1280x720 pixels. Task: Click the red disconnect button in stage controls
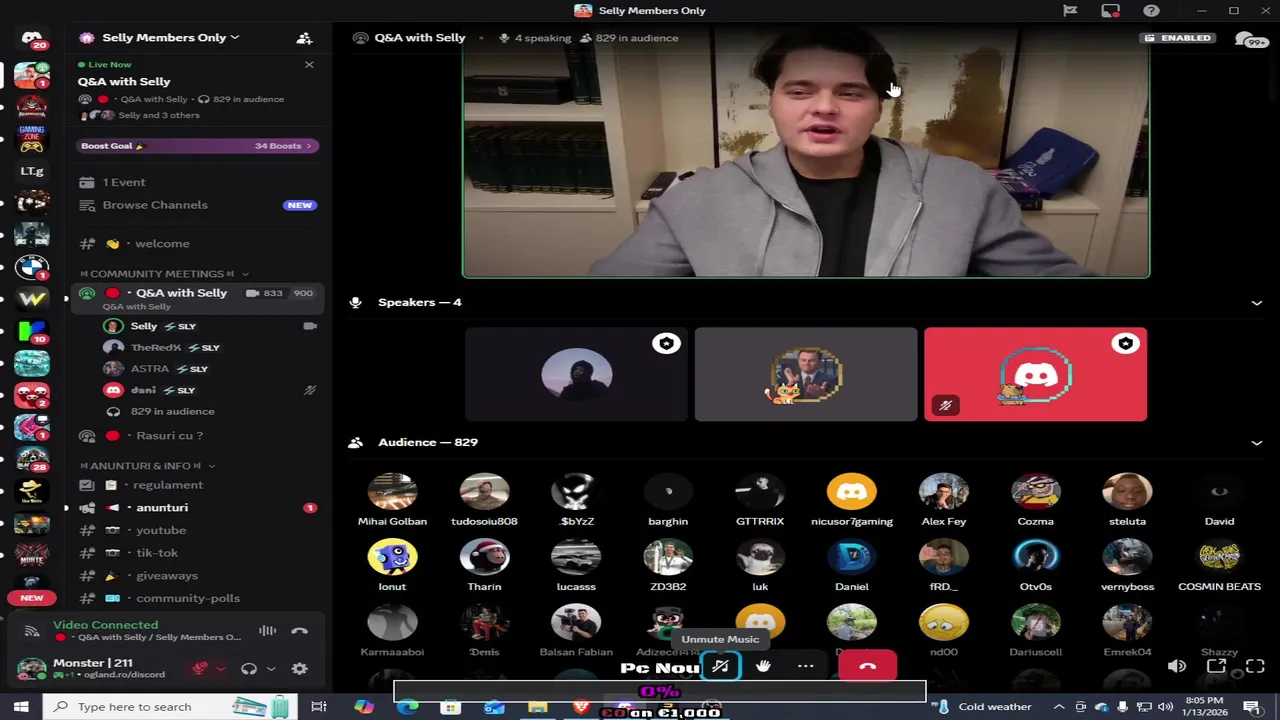click(867, 666)
